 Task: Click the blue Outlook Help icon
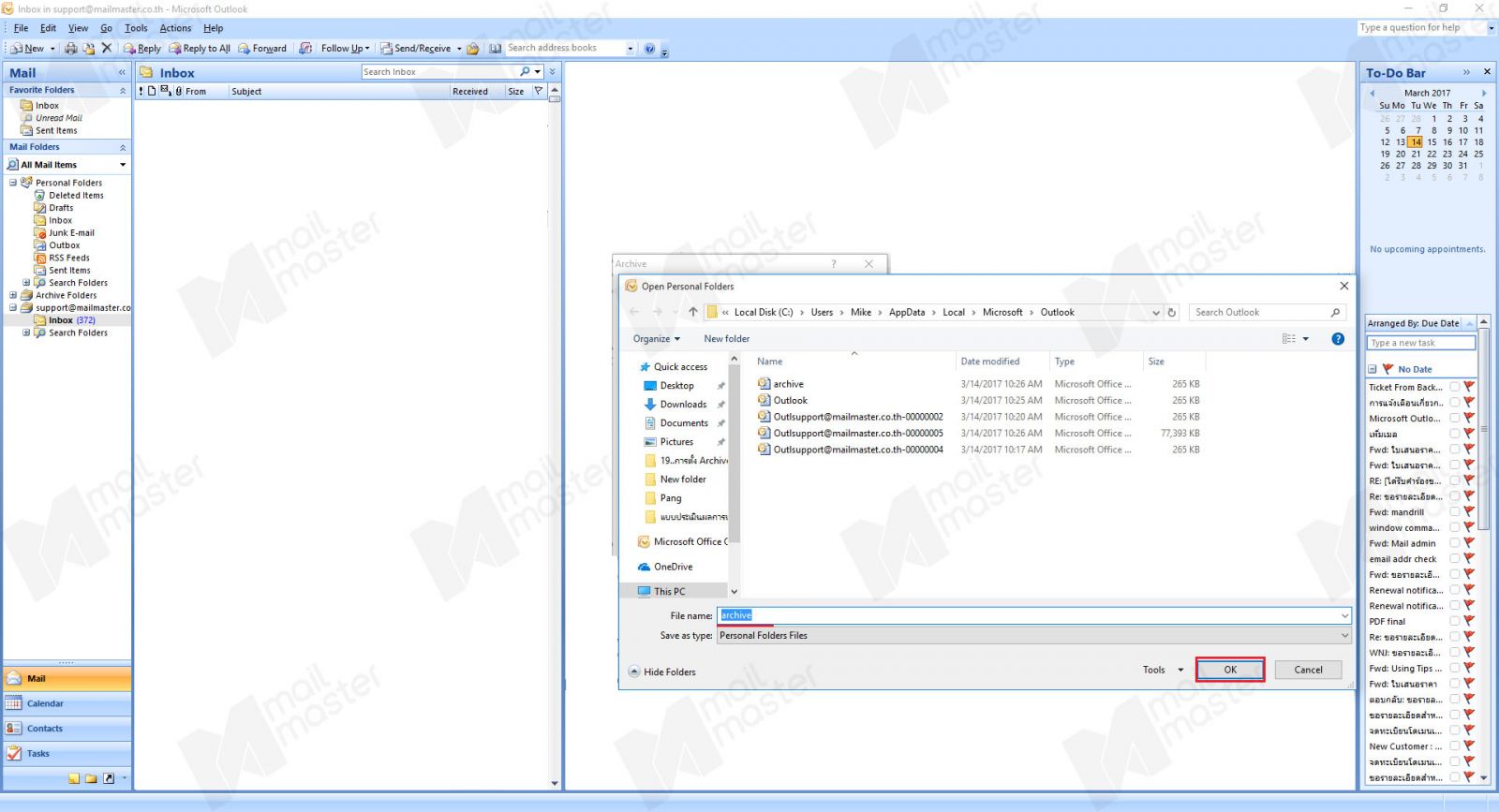pos(649,49)
